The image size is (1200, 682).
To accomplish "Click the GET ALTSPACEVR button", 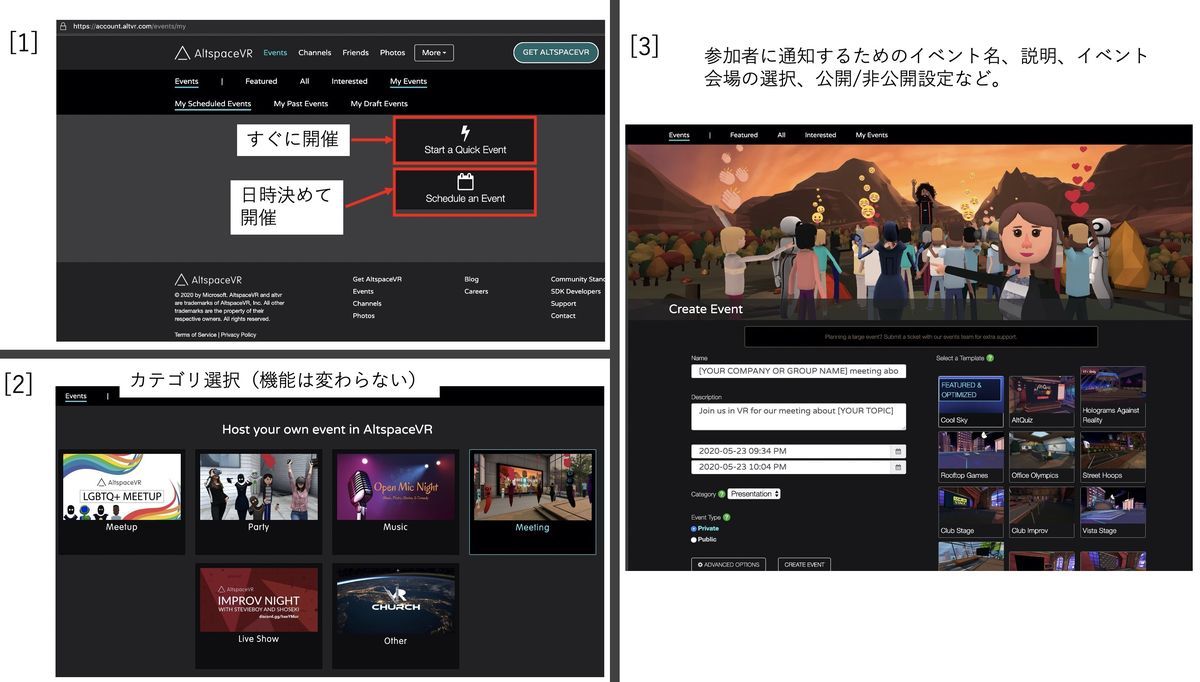I will click(556, 51).
